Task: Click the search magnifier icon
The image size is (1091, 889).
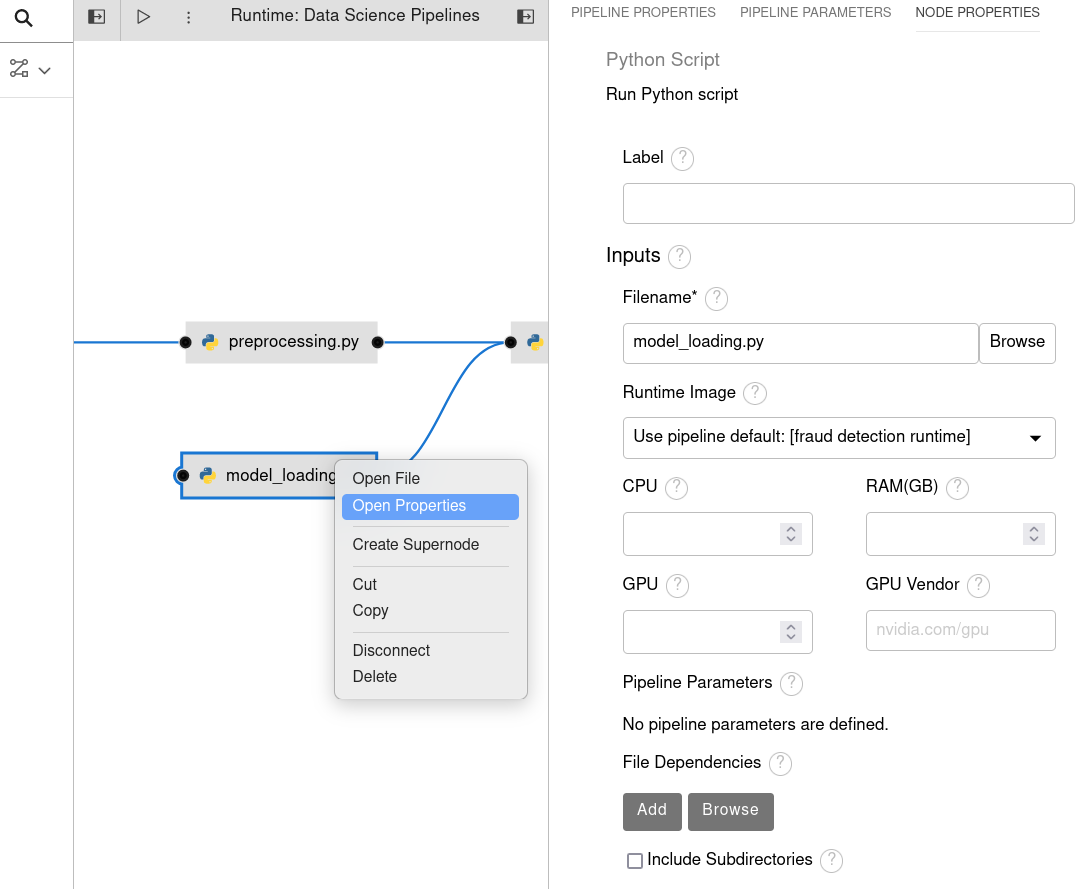Action: click(x=24, y=18)
